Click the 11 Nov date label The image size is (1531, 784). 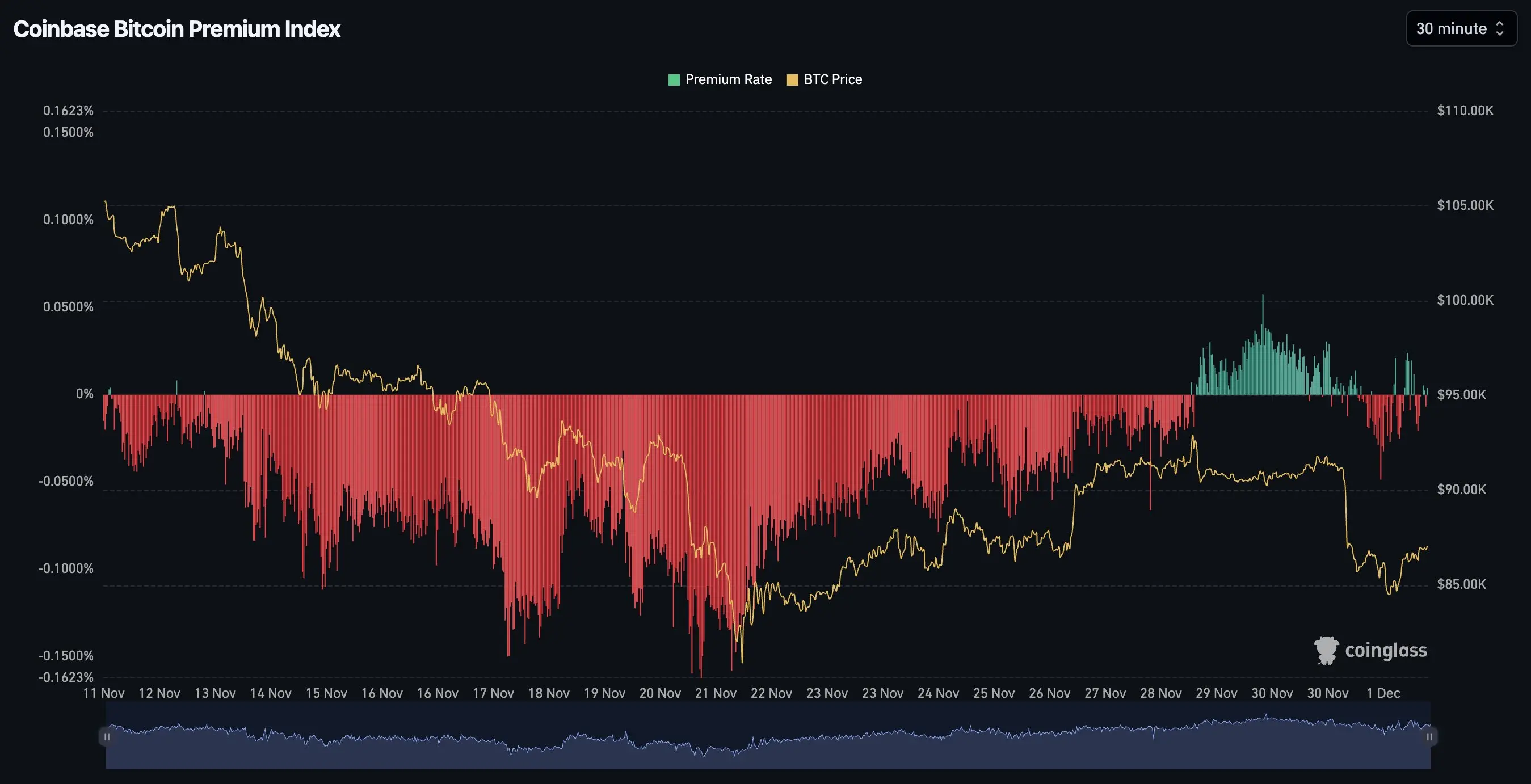(x=104, y=693)
